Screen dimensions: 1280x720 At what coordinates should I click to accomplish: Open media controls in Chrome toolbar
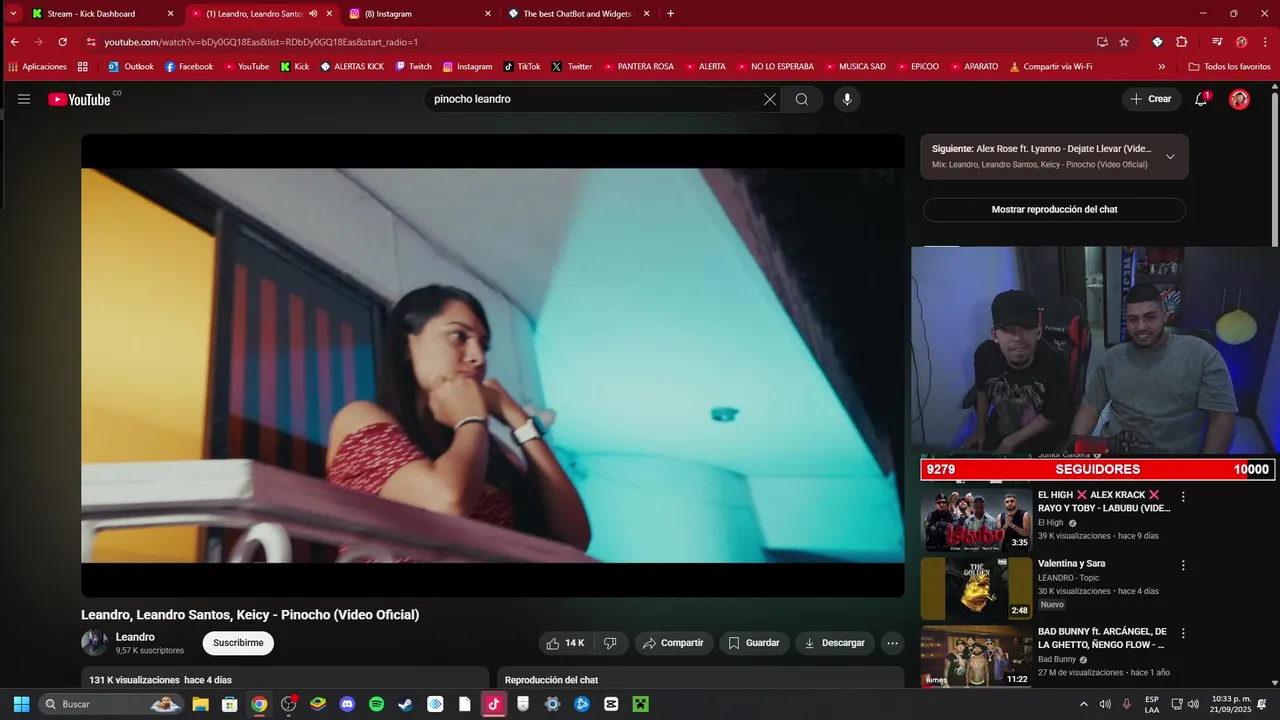click(1217, 42)
